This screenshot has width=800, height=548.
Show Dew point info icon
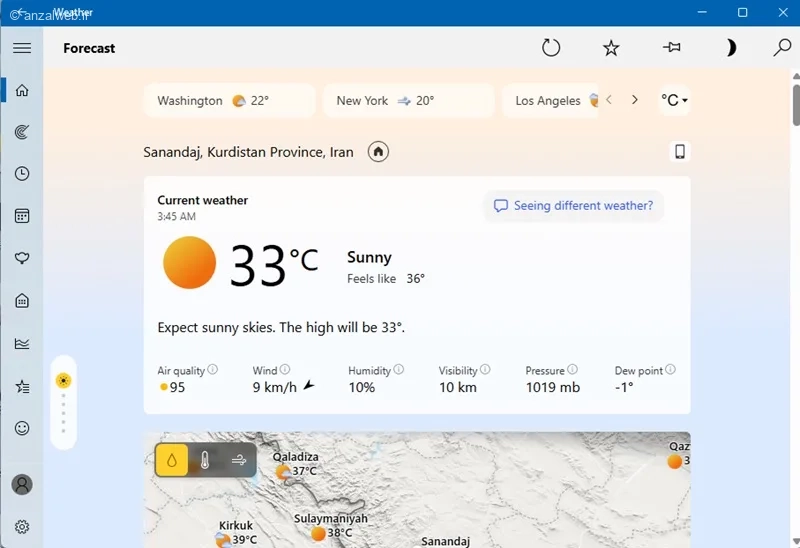point(670,369)
